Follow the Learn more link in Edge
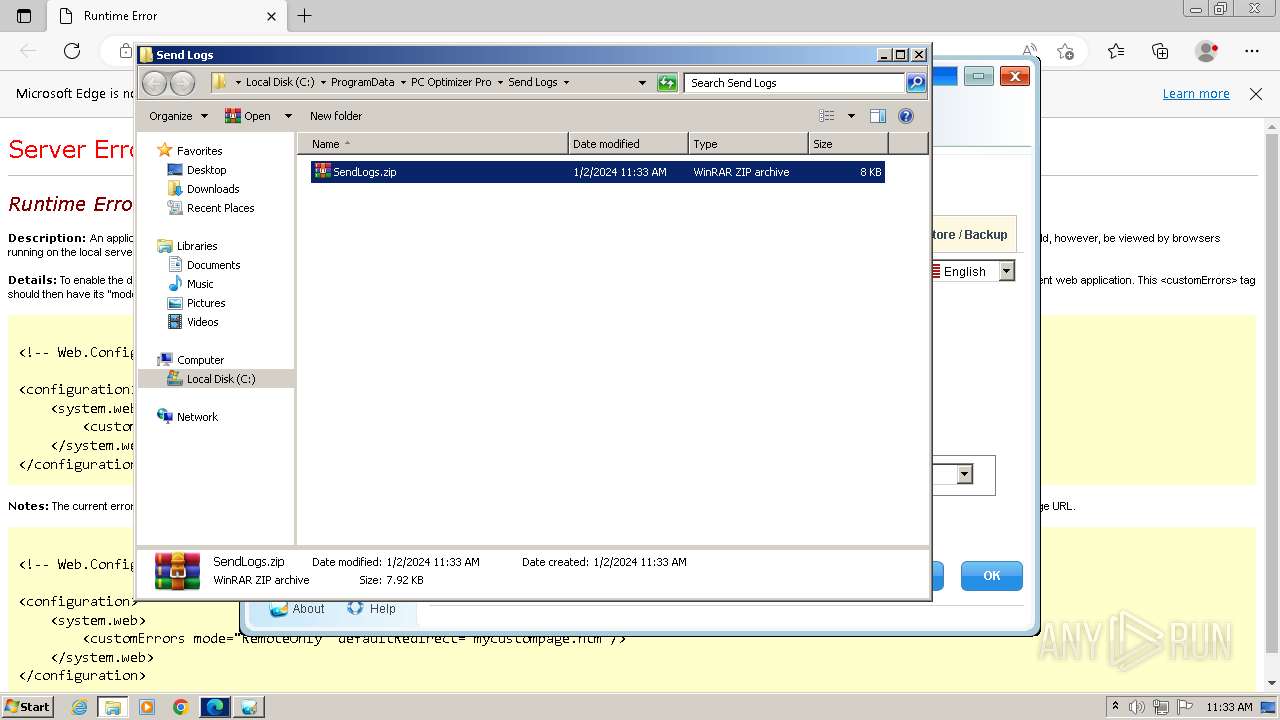Image resolution: width=1280 pixels, height=720 pixels. coord(1196,94)
